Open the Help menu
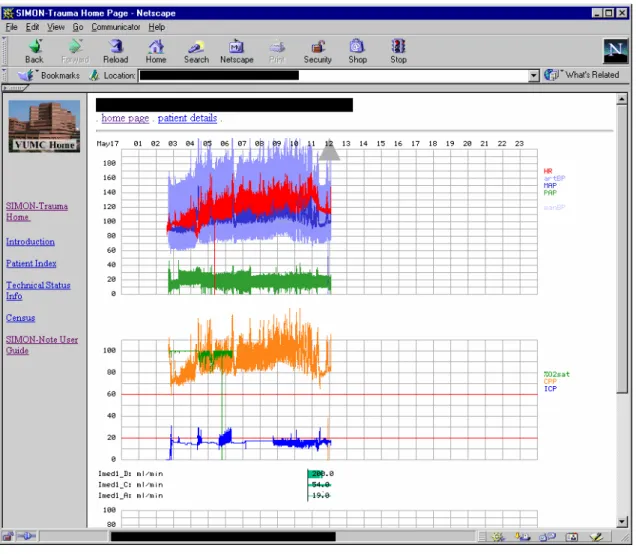636x554 pixels. coord(157,27)
